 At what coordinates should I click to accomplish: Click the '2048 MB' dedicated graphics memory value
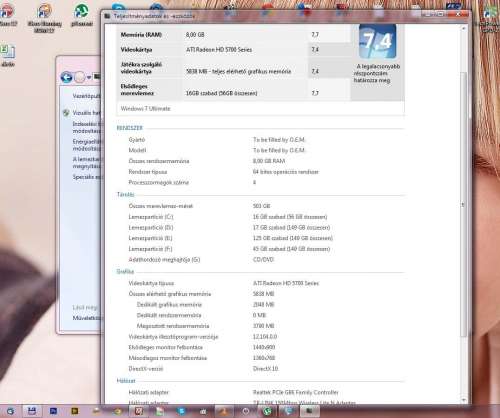point(263,305)
